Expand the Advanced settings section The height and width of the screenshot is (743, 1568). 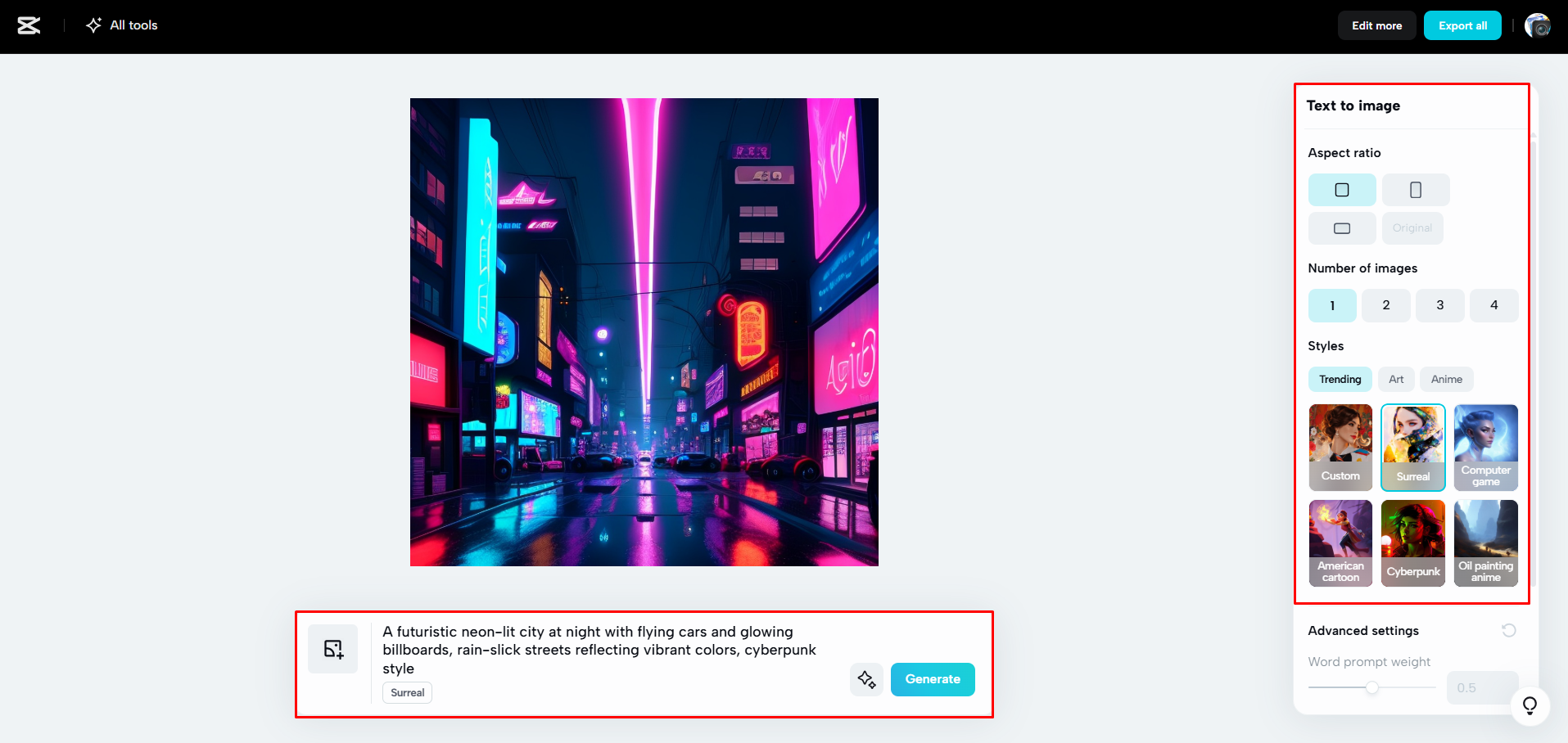click(x=1363, y=630)
